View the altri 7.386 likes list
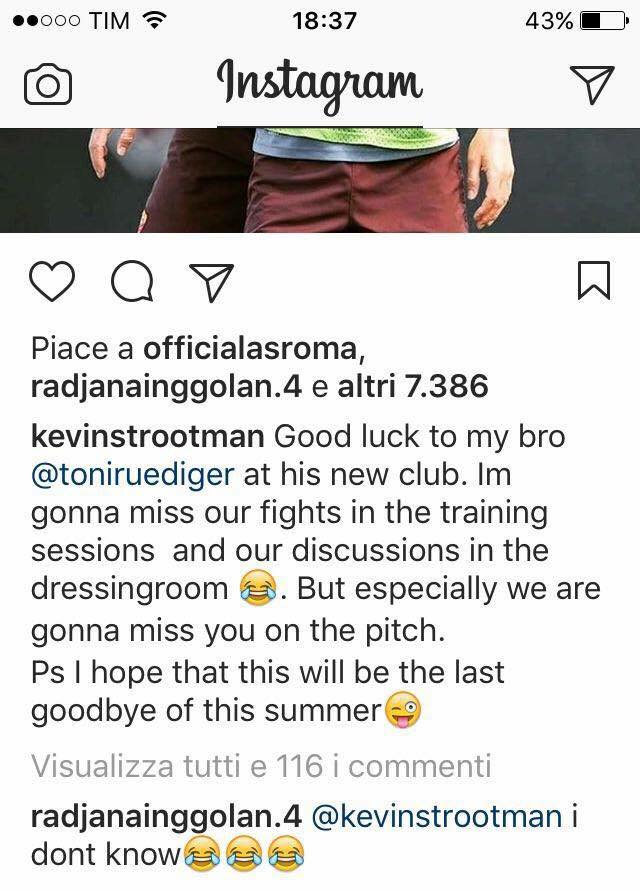 click(413, 386)
